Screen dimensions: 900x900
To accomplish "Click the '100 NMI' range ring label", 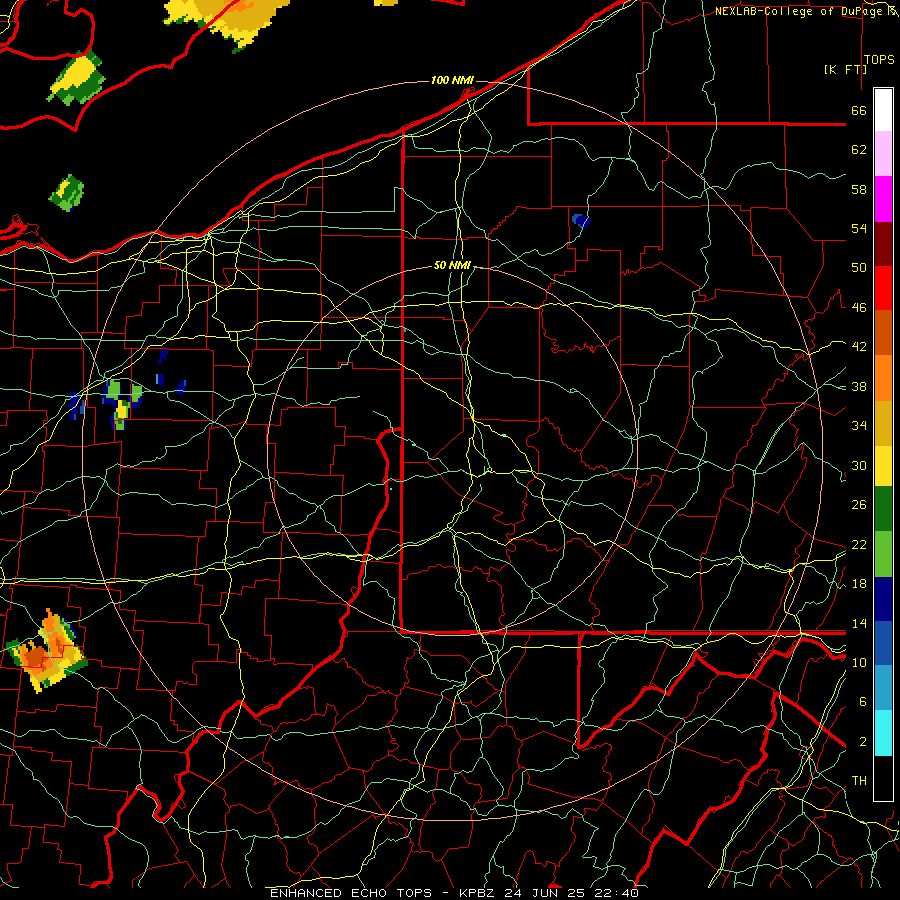I will (452, 80).
